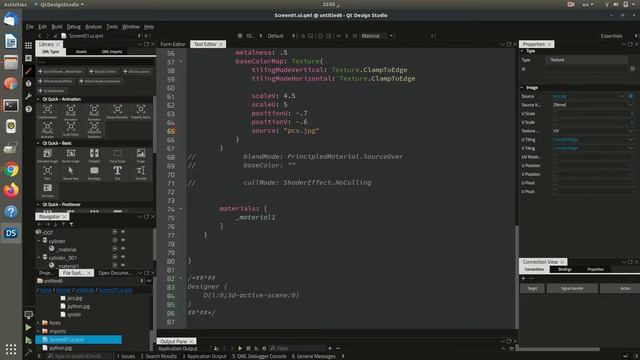640x360 pixels.
Task: Click filter icon in Navigator toolbar
Action: coord(71,224)
